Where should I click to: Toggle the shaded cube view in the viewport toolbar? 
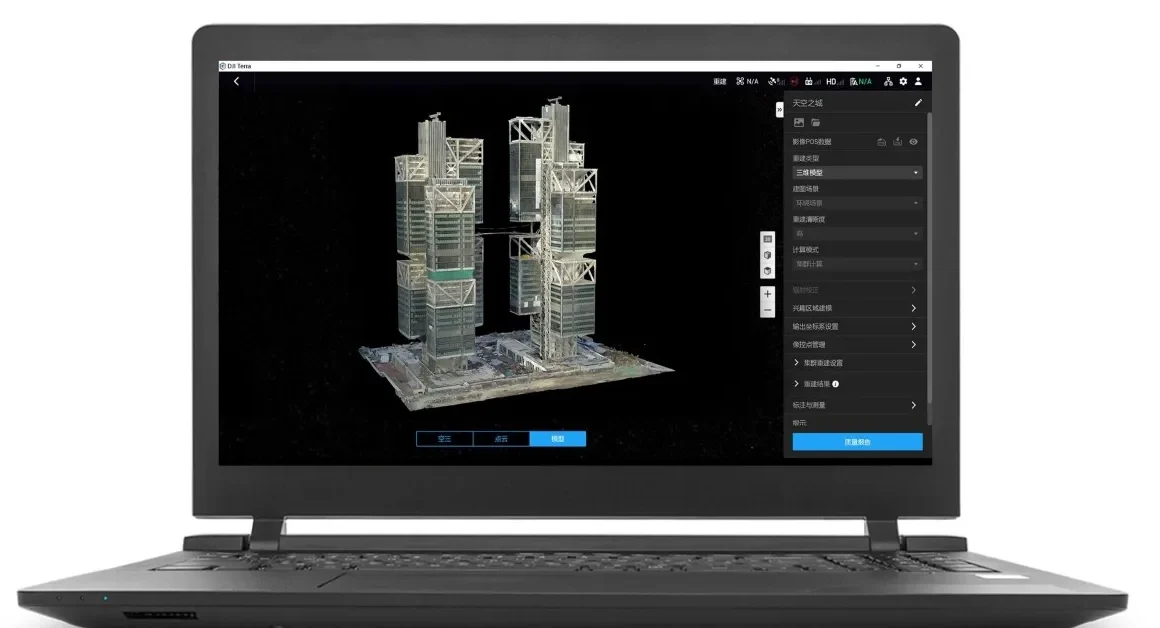point(767,271)
